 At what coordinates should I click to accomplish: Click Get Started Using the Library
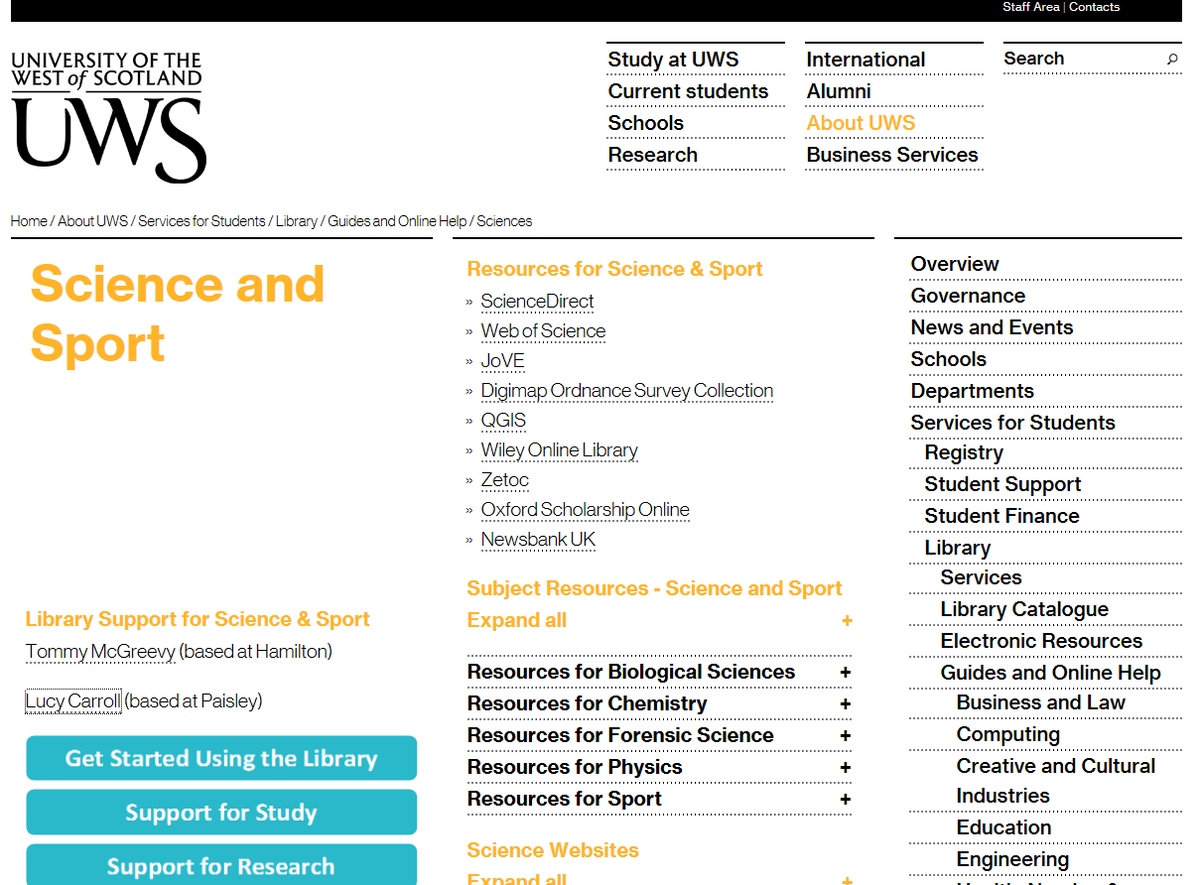[x=221, y=758]
